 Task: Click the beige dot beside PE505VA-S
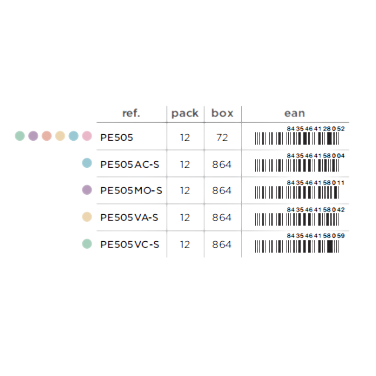point(87,217)
